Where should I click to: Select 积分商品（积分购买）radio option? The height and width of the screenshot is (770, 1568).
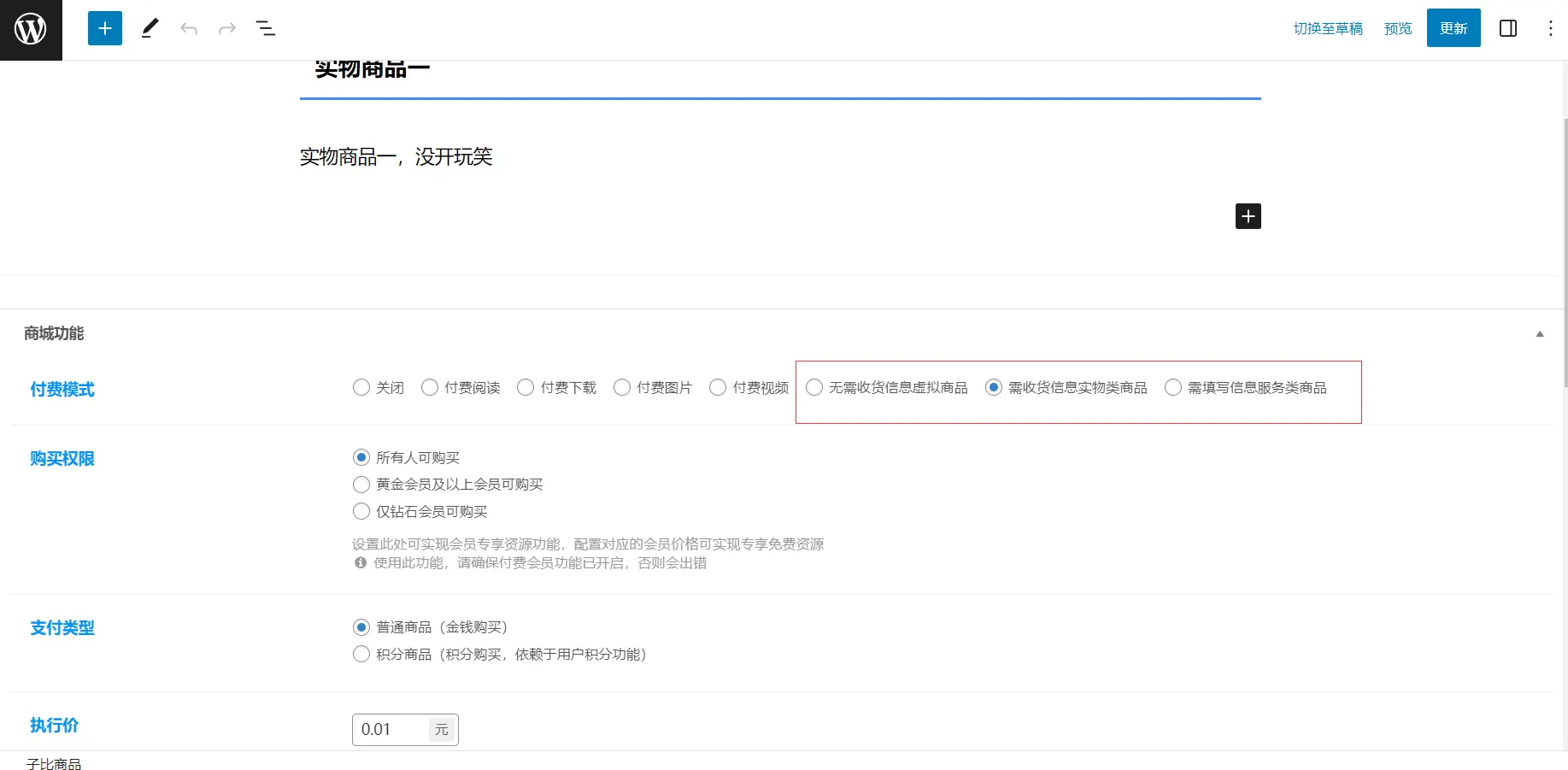click(361, 655)
